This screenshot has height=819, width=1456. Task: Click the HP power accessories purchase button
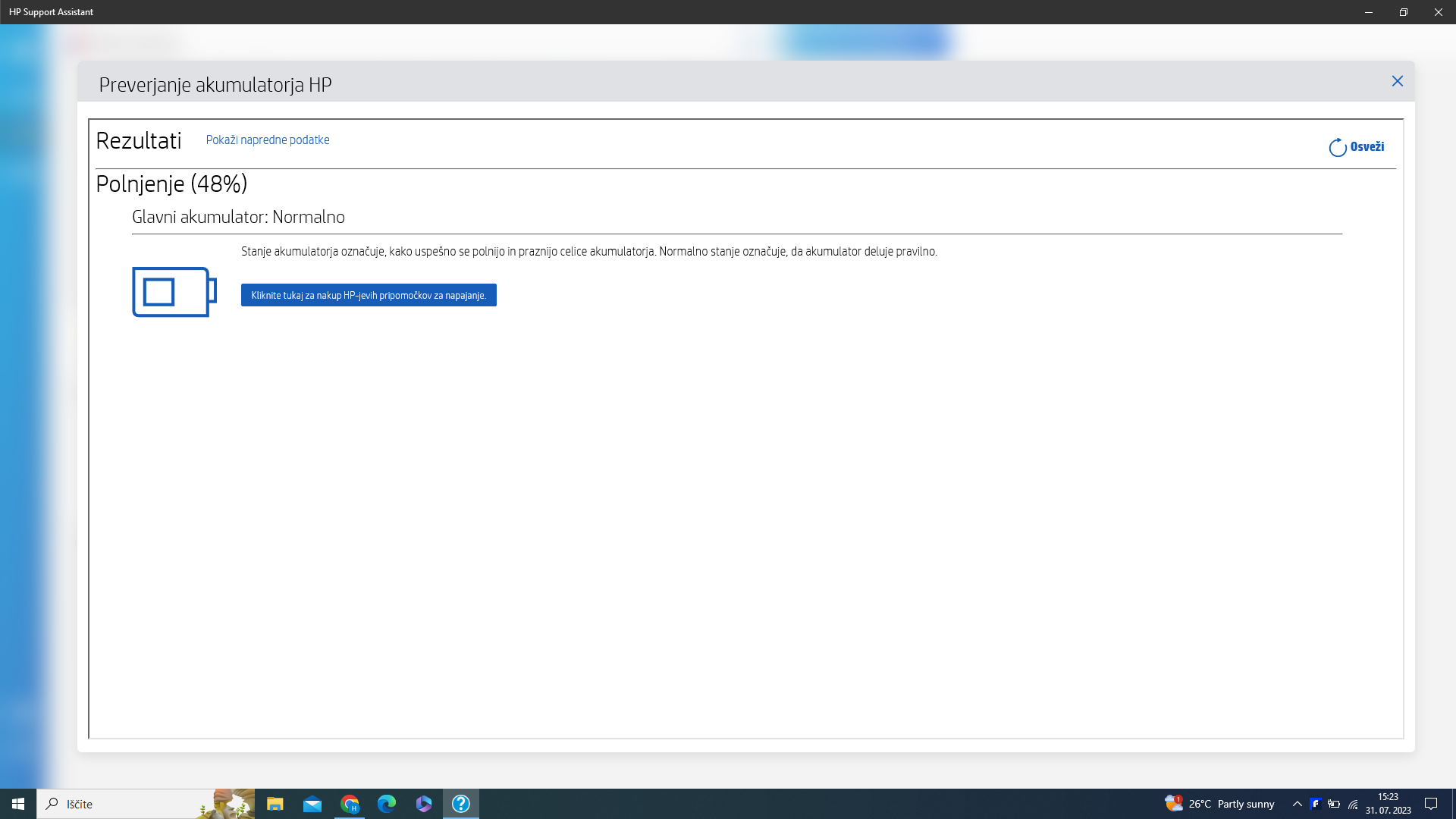coord(369,295)
